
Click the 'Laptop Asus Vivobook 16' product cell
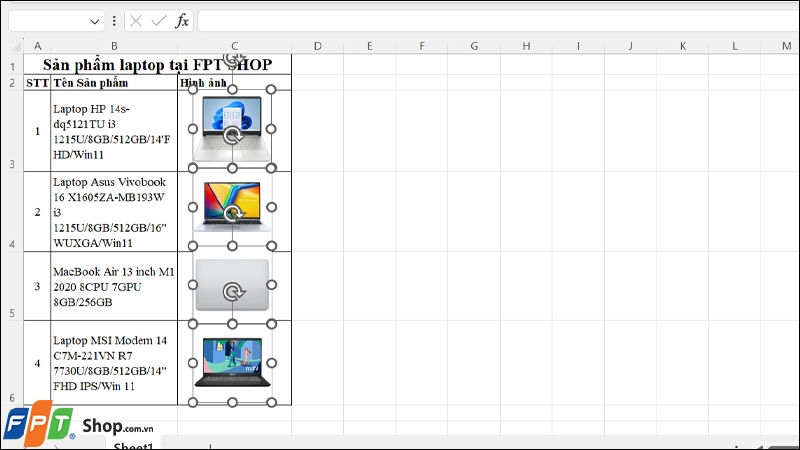pyautogui.click(x=114, y=212)
